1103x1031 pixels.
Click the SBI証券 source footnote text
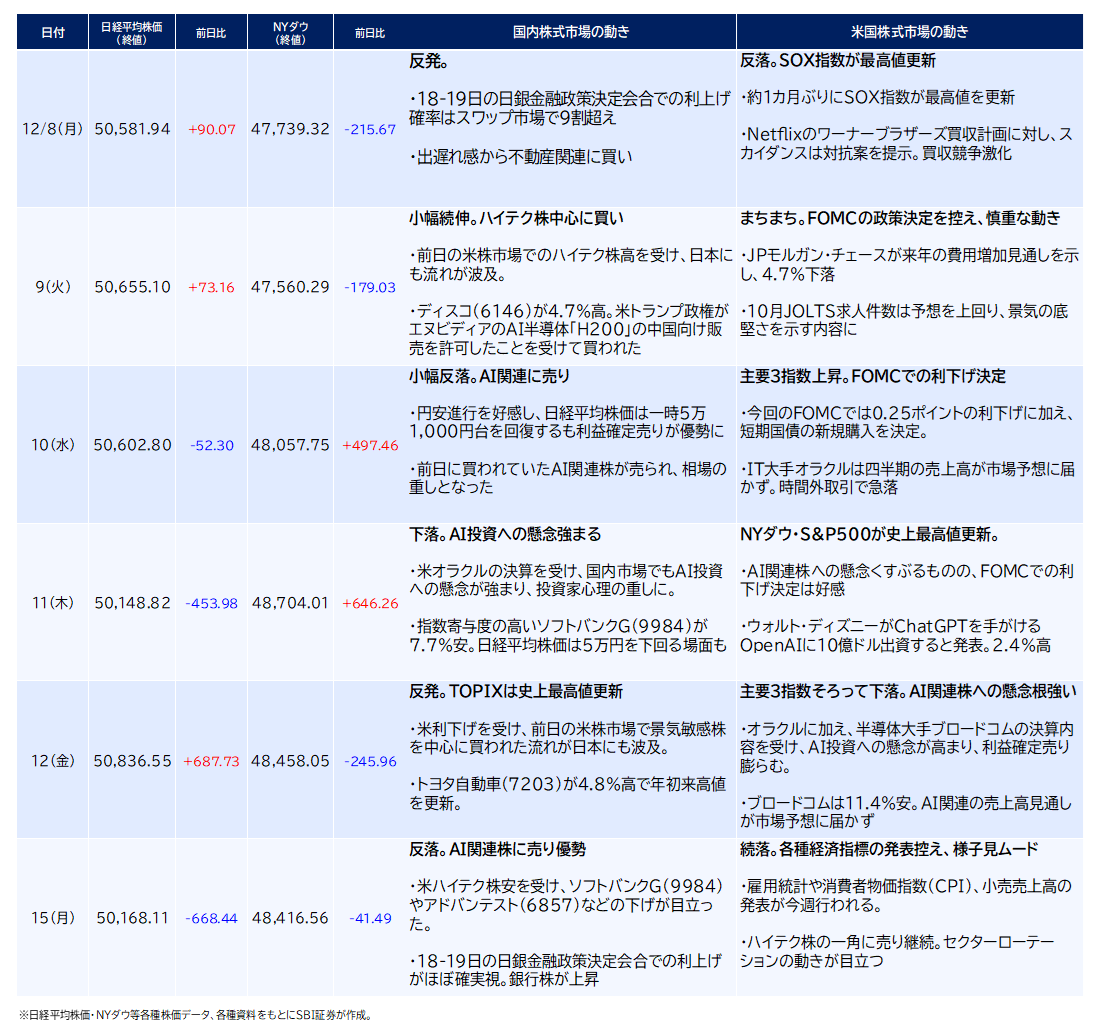[233, 1014]
